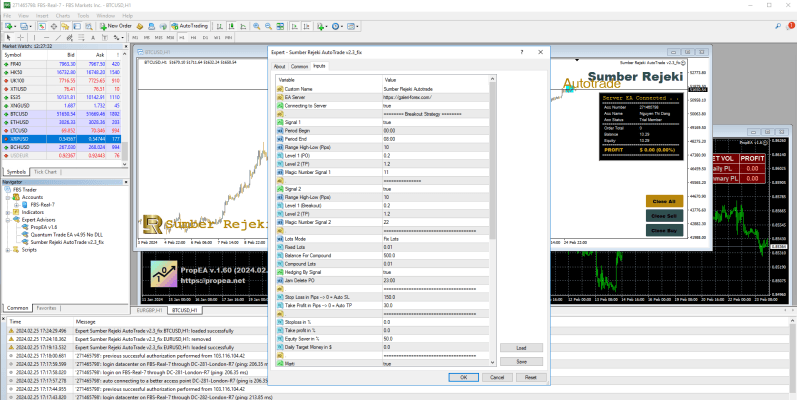
Task: Expand the Scripts tree node
Action: (x=8, y=250)
